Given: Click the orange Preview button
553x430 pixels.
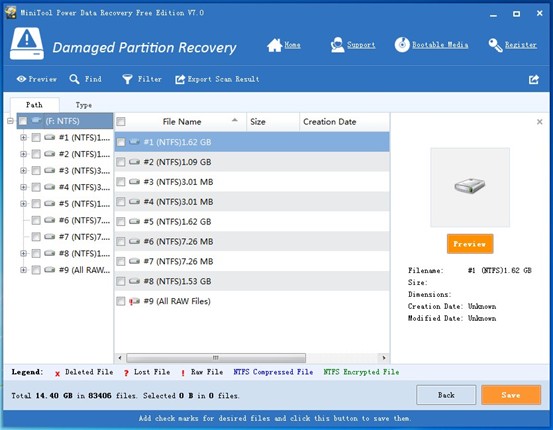Looking at the screenshot, I should [470, 244].
